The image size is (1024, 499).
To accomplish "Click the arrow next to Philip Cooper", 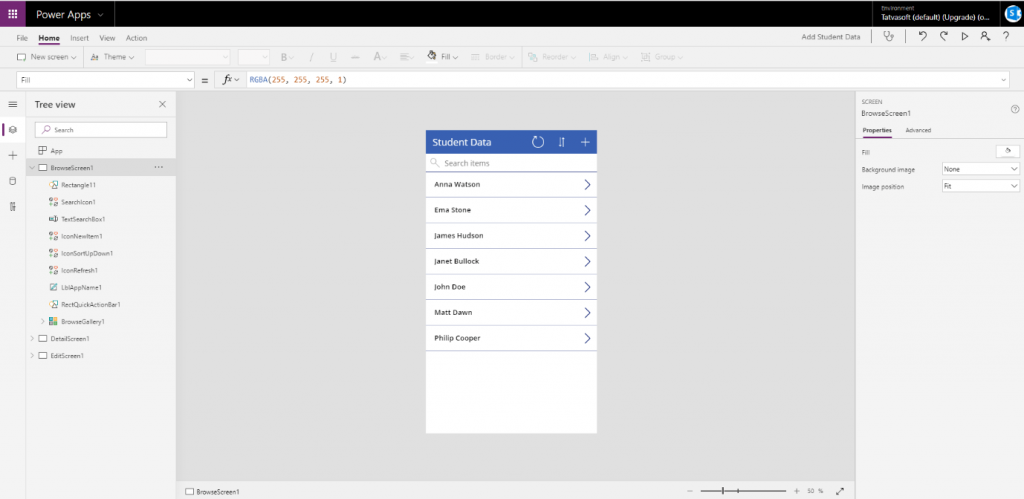I will (587, 338).
